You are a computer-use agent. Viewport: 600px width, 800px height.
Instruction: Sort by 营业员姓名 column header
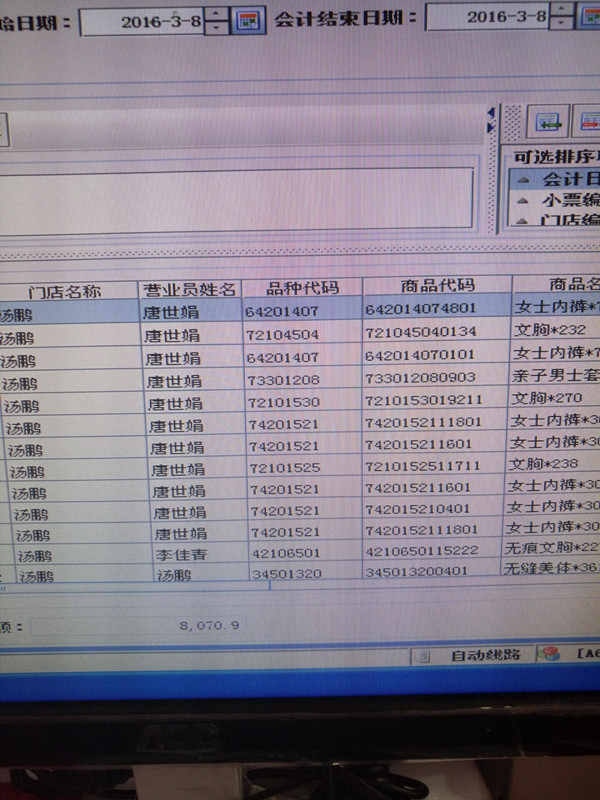(190, 289)
